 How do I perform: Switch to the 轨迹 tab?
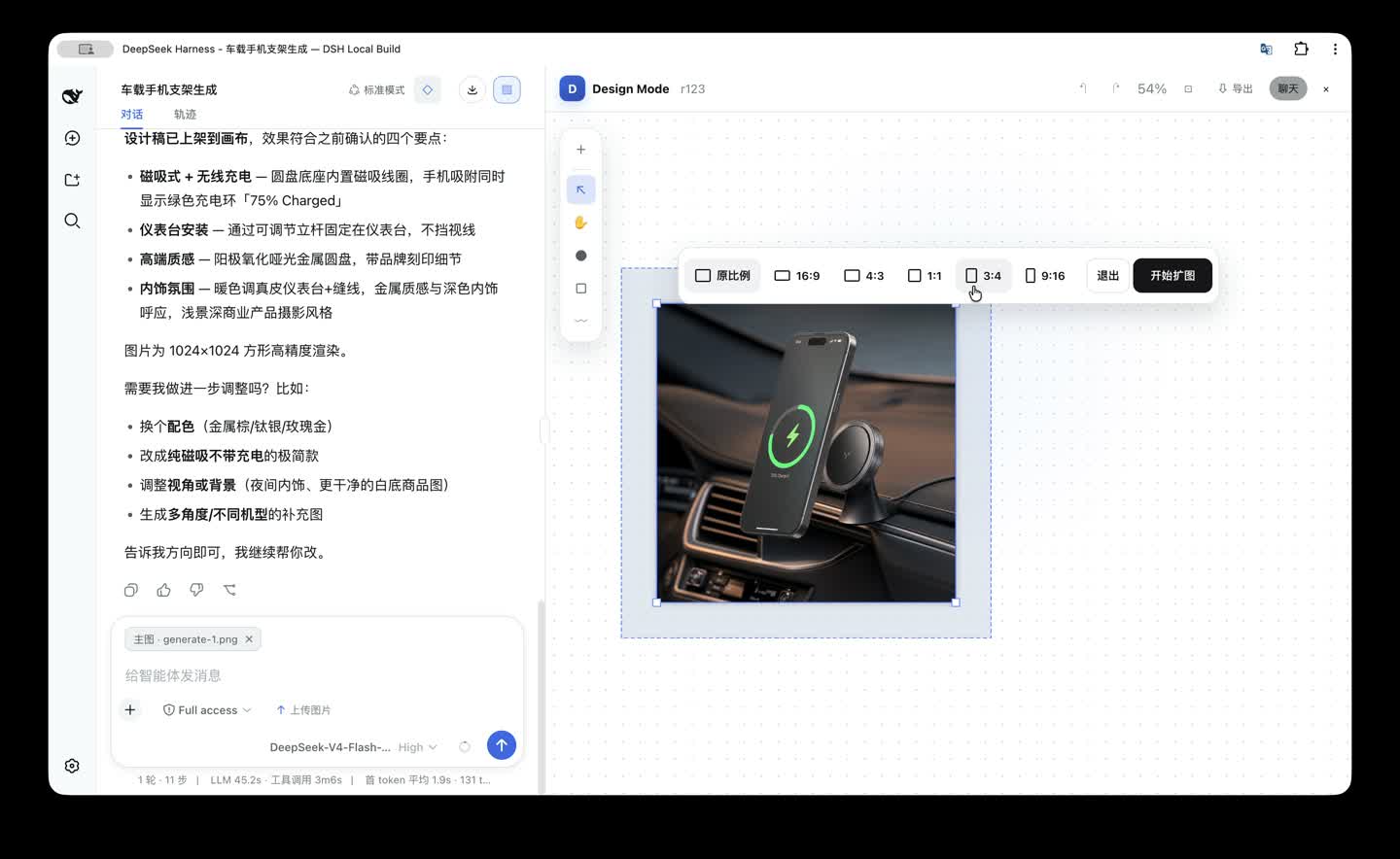[185, 115]
